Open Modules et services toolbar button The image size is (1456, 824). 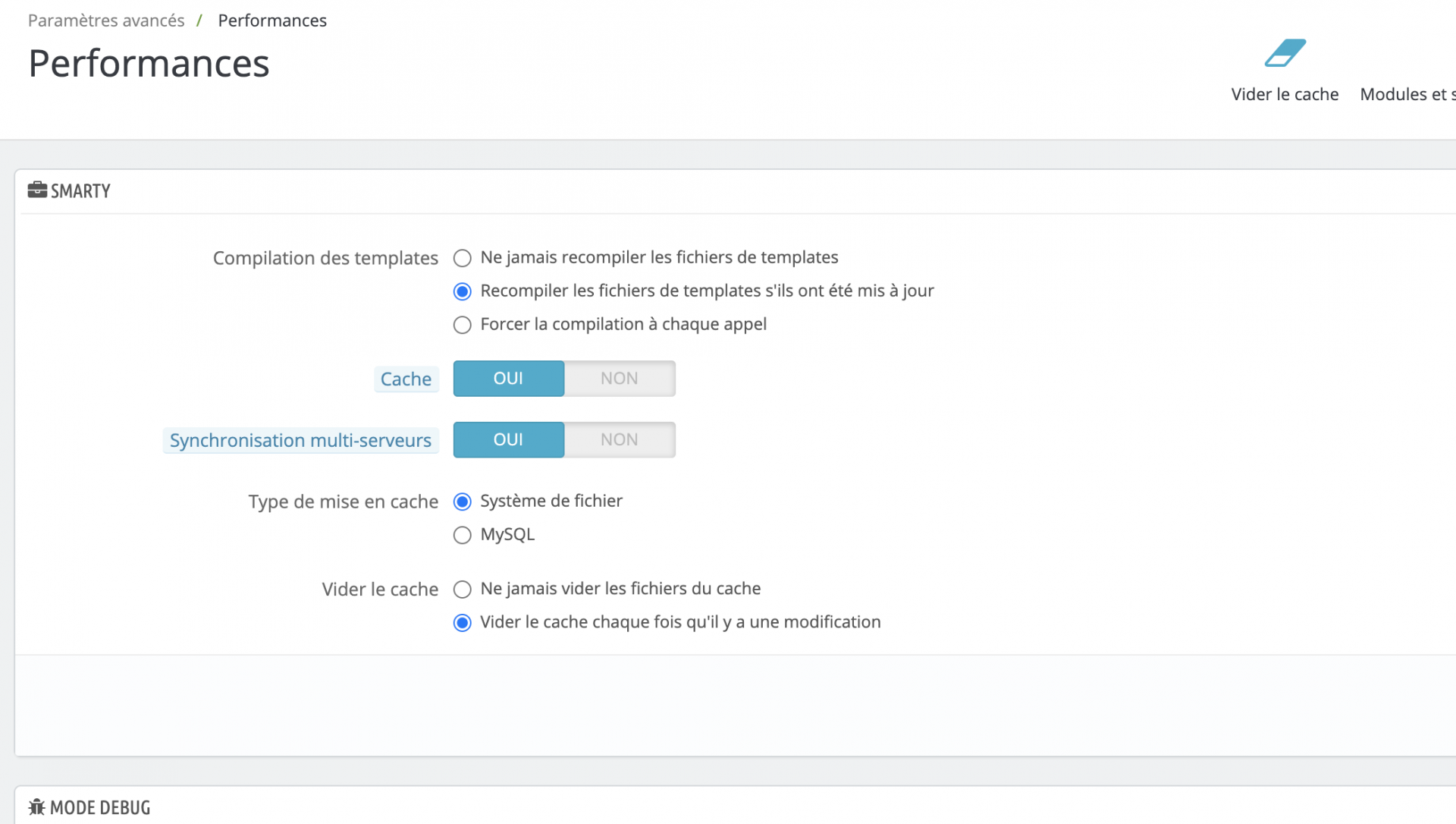(1407, 94)
